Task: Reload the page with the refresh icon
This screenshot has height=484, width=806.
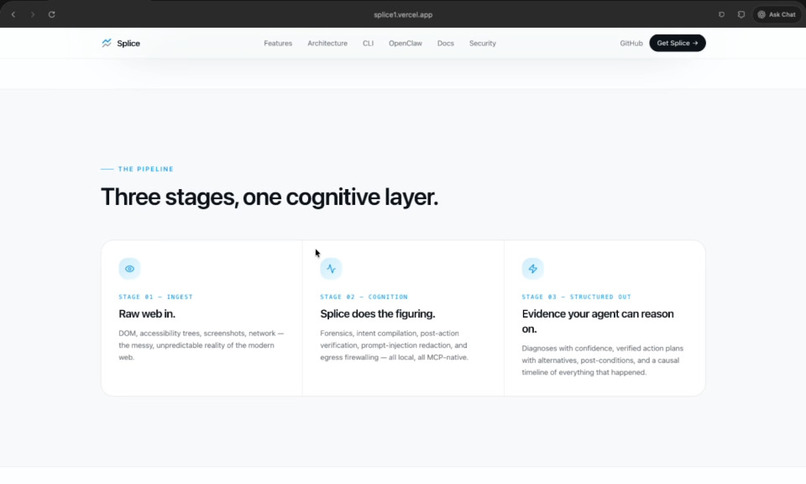Action: pyautogui.click(x=52, y=14)
